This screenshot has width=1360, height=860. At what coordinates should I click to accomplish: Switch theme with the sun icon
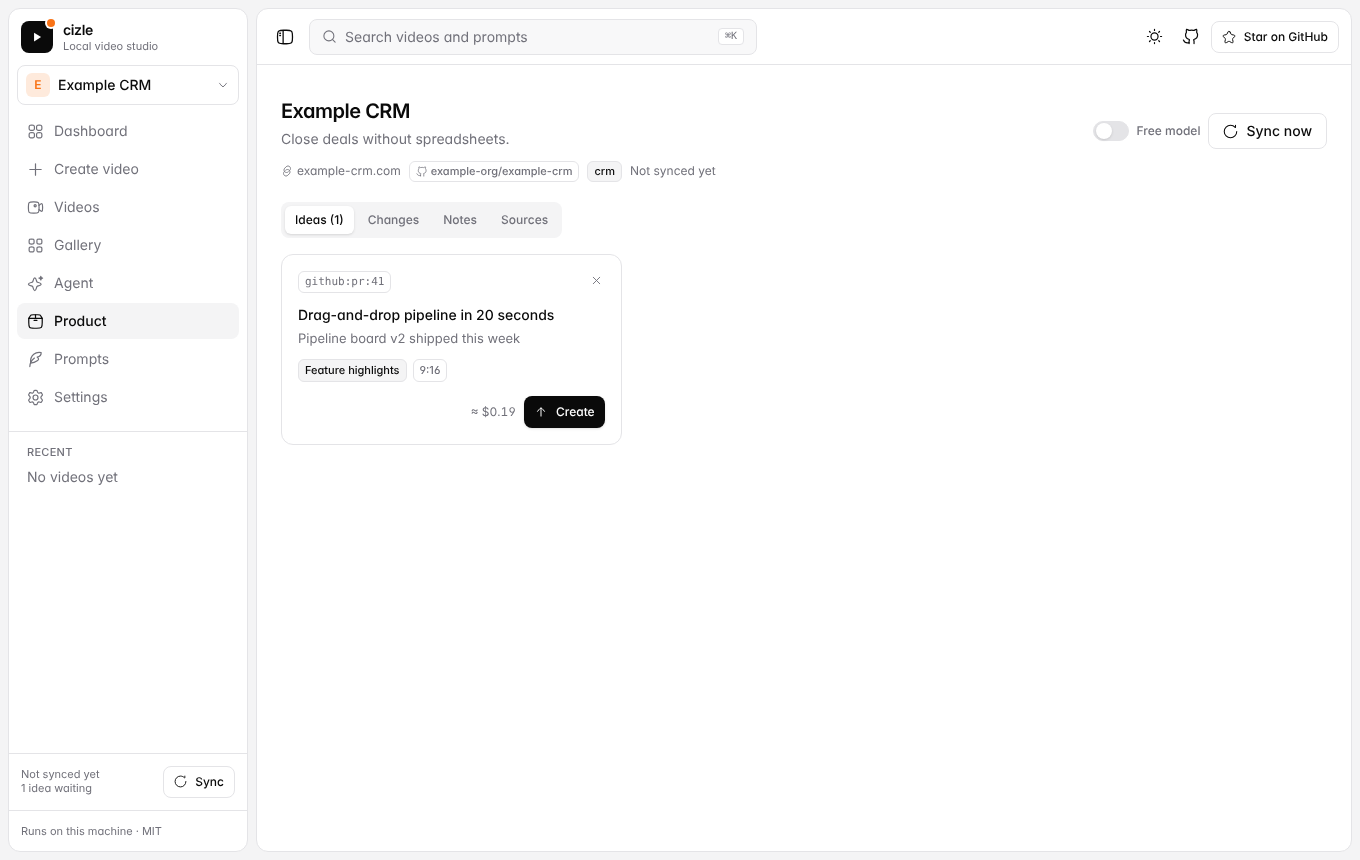pyautogui.click(x=1155, y=37)
